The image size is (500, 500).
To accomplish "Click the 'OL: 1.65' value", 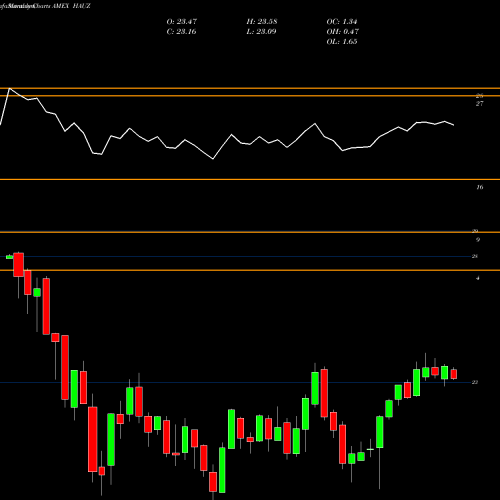I will tap(342, 42).
